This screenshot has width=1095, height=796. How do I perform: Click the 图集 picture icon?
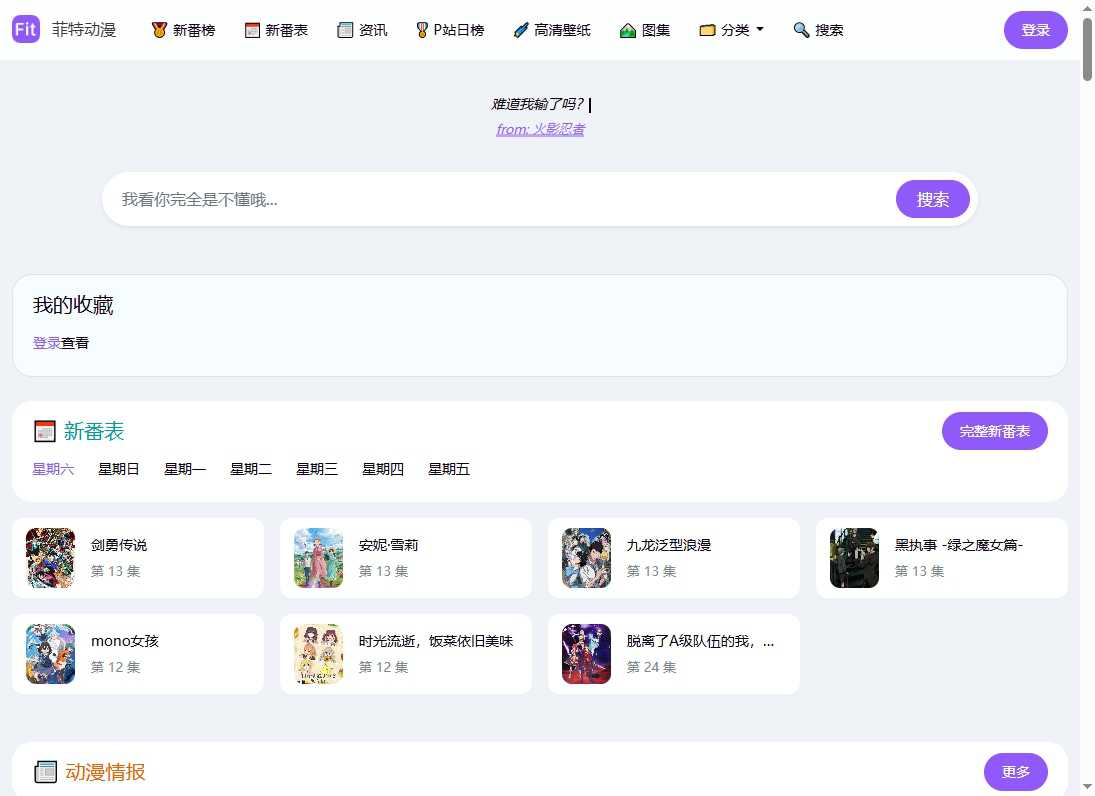(628, 30)
